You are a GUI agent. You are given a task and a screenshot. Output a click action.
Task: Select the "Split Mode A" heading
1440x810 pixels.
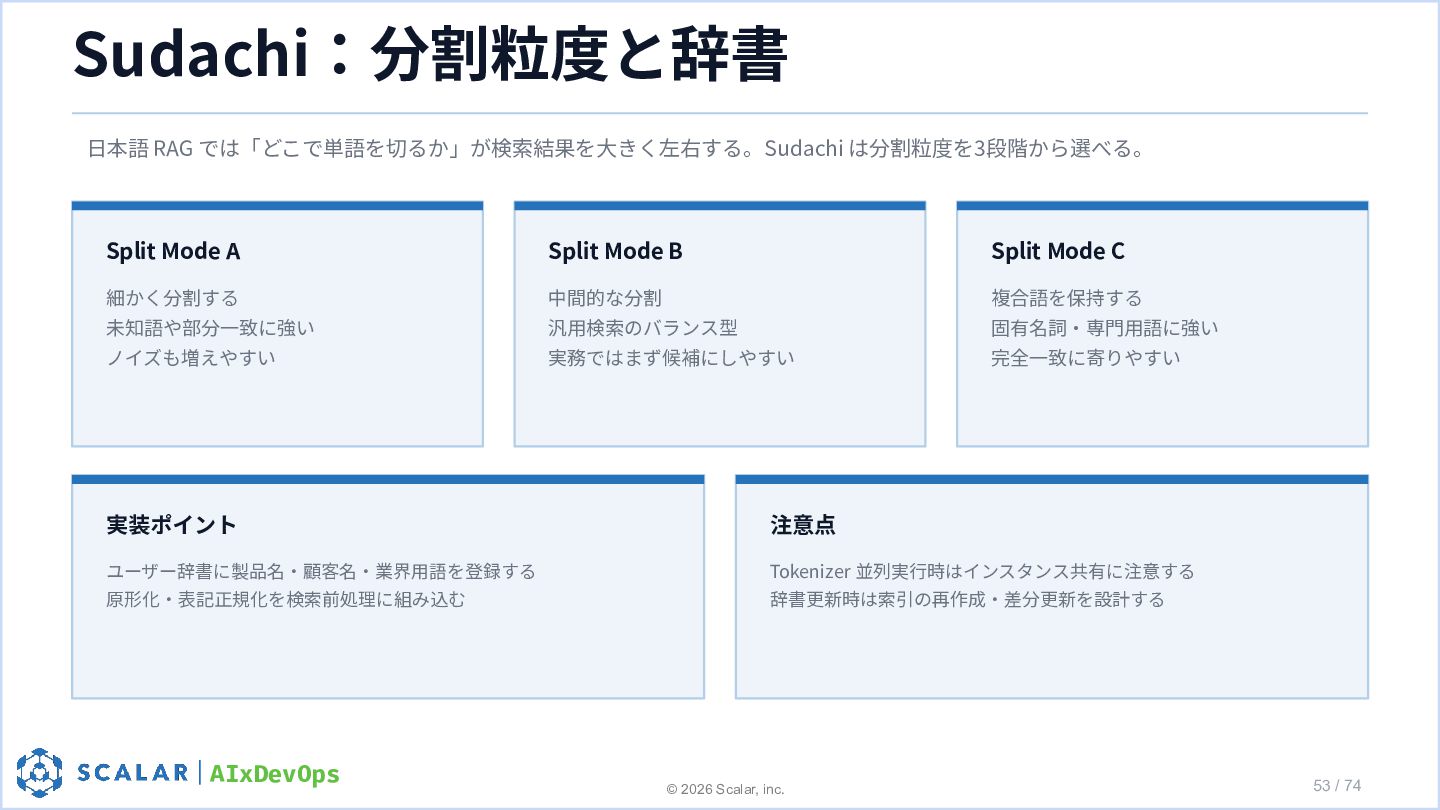pos(173,251)
